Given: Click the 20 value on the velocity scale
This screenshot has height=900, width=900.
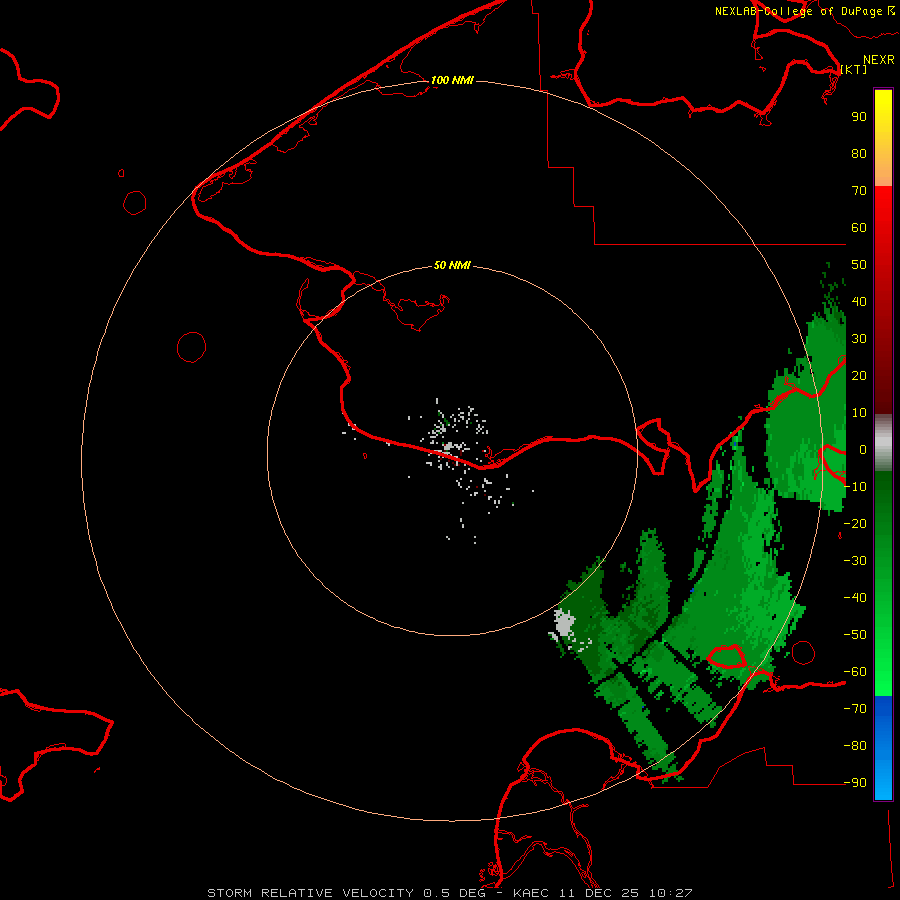Looking at the screenshot, I should (859, 375).
